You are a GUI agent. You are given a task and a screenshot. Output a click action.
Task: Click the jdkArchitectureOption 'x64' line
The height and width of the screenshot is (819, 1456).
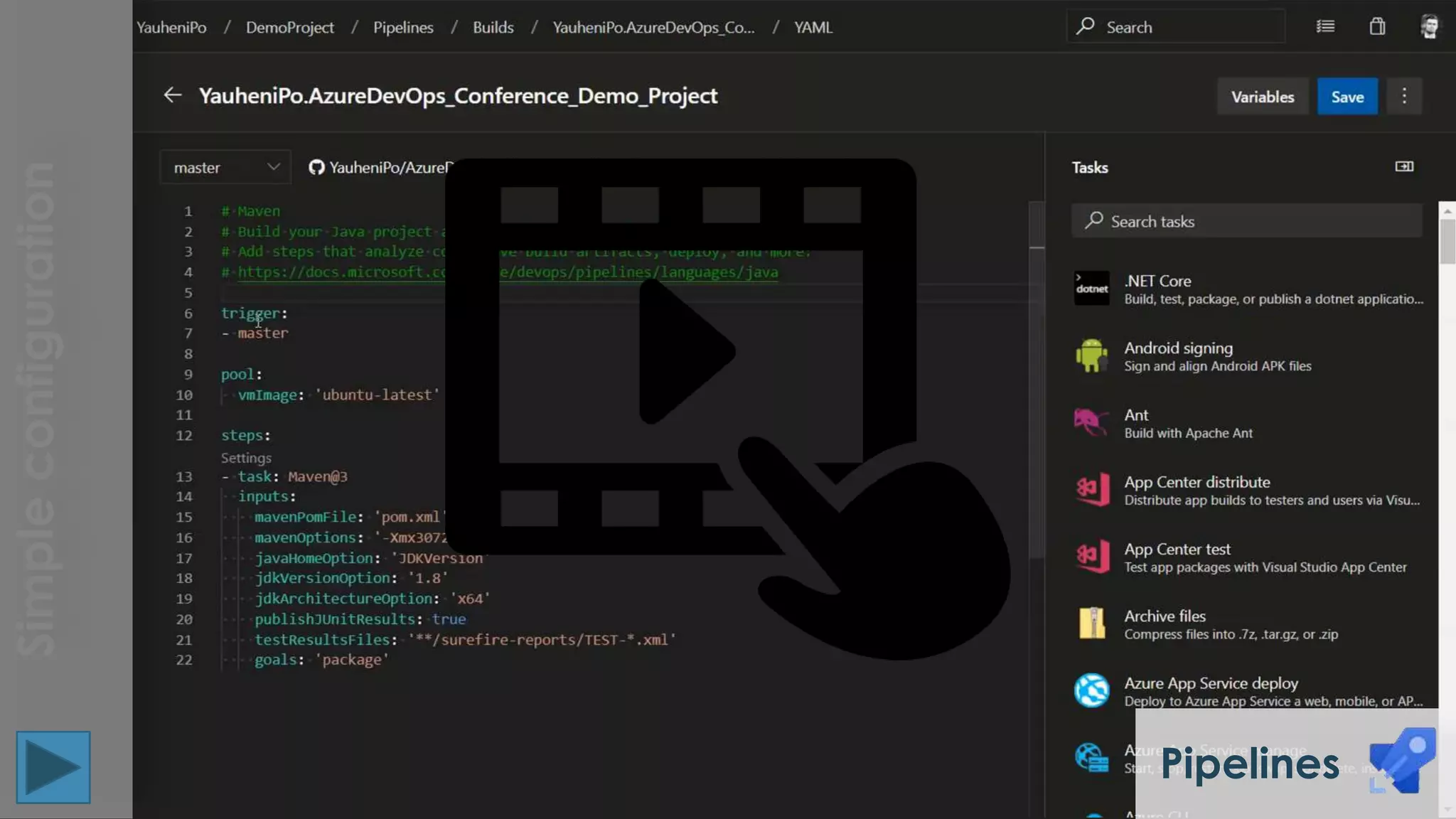373,599
